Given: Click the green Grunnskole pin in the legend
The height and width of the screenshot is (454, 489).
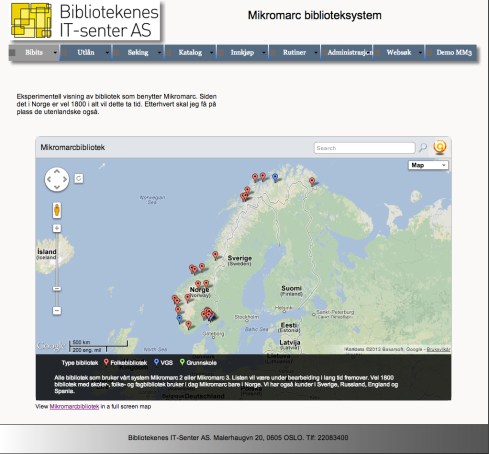Looking at the screenshot, I should [182, 362].
